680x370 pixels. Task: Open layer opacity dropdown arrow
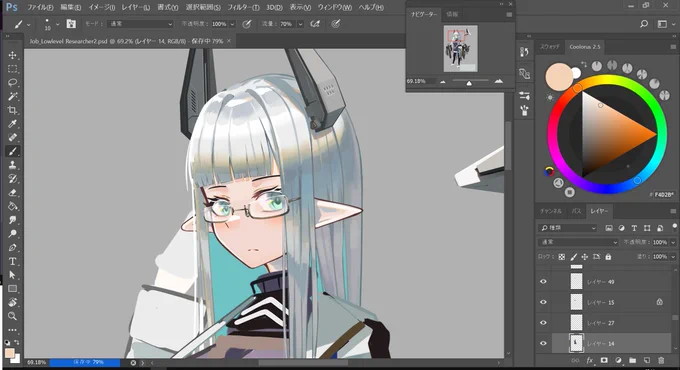click(x=673, y=242)
